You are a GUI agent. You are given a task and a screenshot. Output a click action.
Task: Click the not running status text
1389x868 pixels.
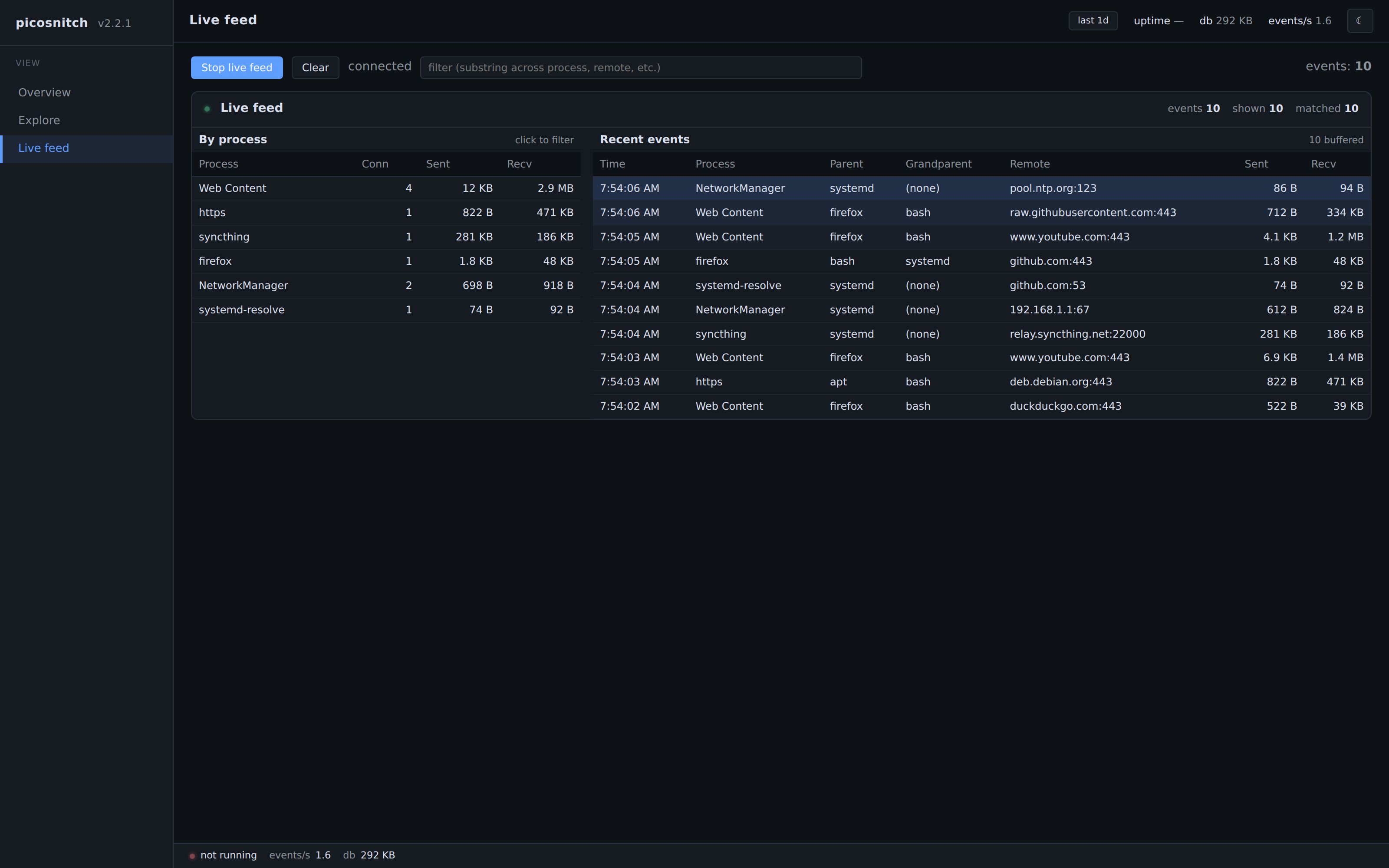[x=228, y=855]
